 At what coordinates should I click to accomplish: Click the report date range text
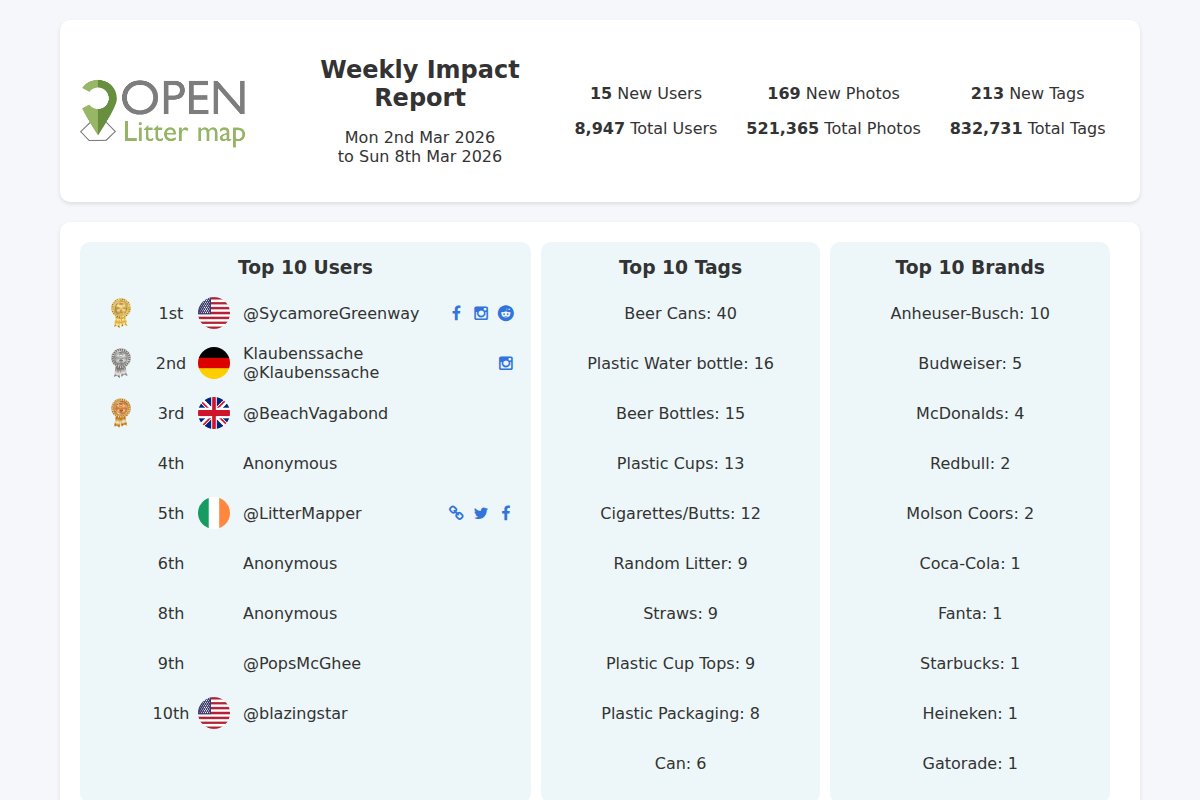(420, 147)
